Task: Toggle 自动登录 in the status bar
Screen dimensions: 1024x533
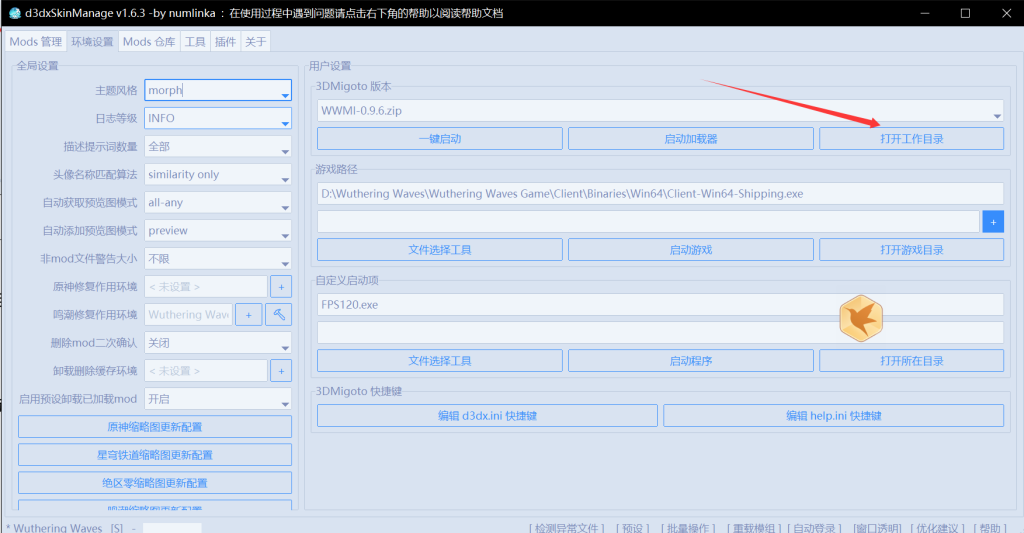Action: click(x=817, y=527)
